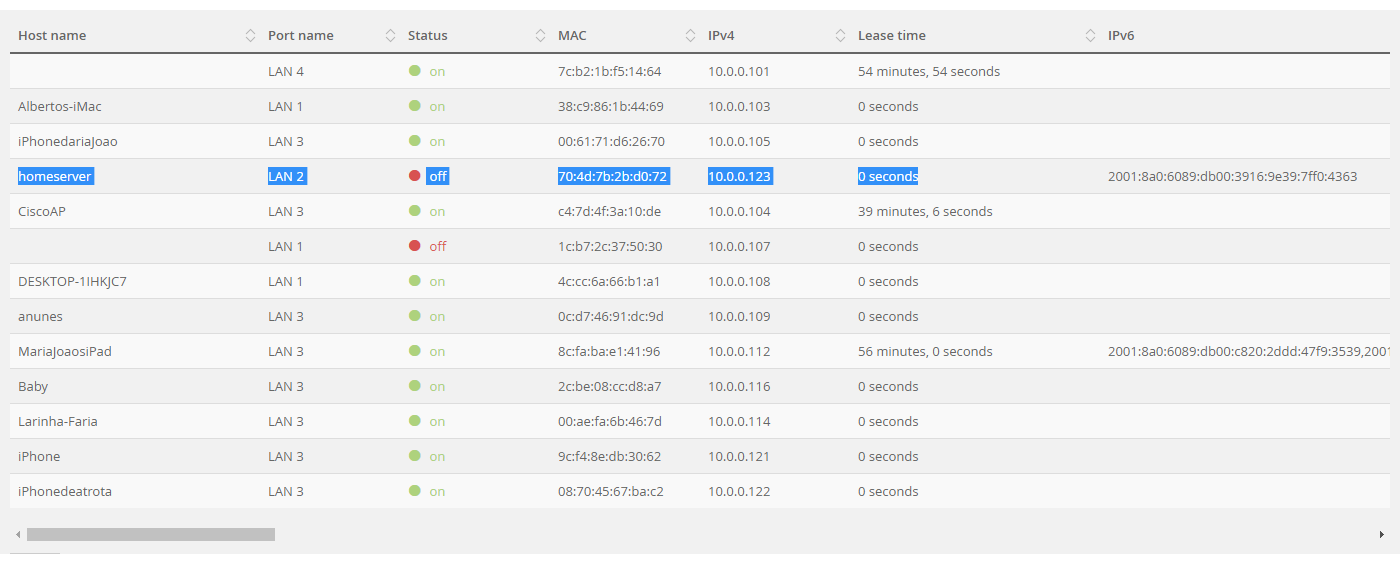The image size is (1400, 564).
Task: Click green status dot for Baby
Action: point(414,386)
